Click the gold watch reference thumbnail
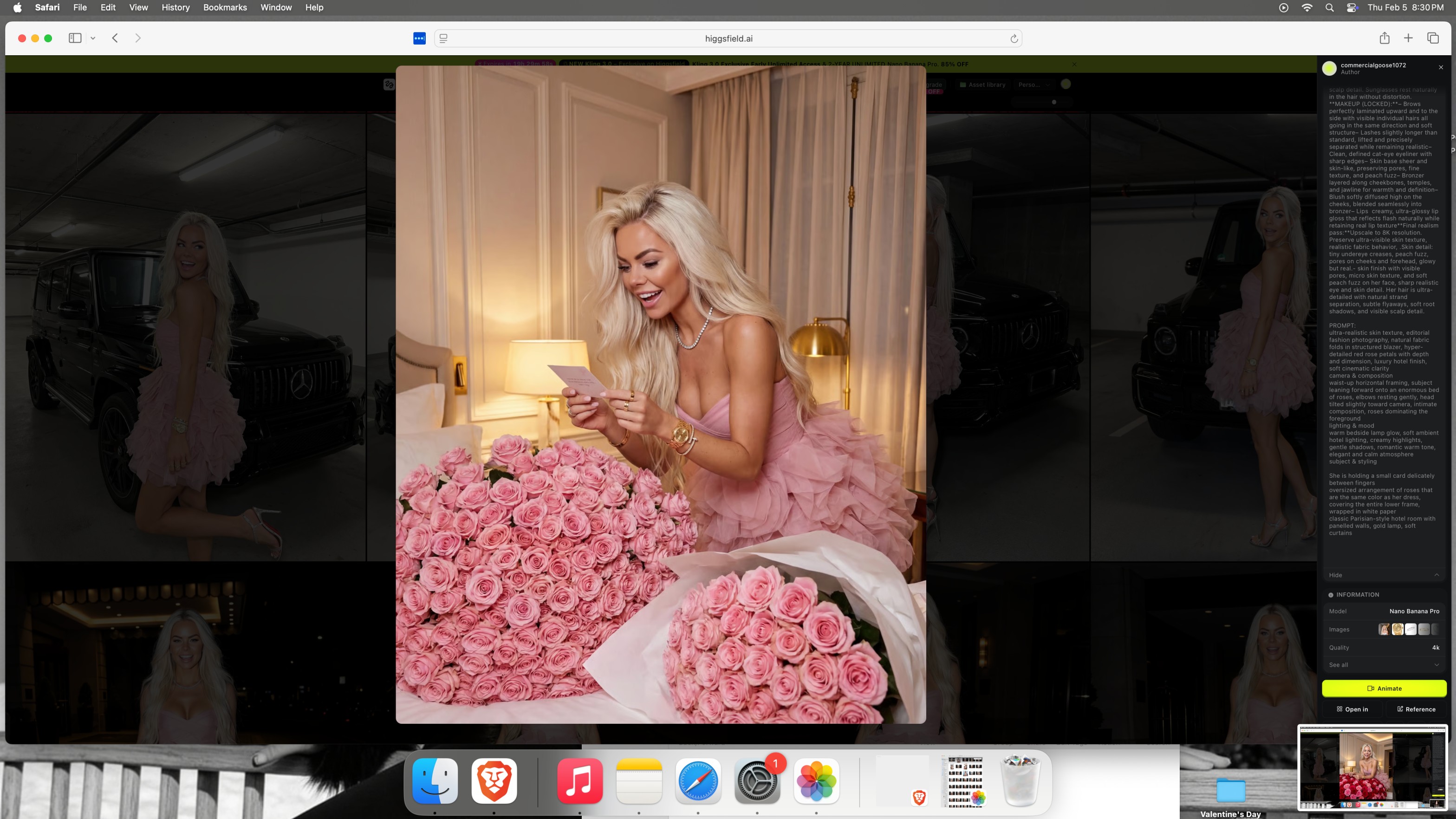This screenshot has height=819, width=1456. 1397,629
